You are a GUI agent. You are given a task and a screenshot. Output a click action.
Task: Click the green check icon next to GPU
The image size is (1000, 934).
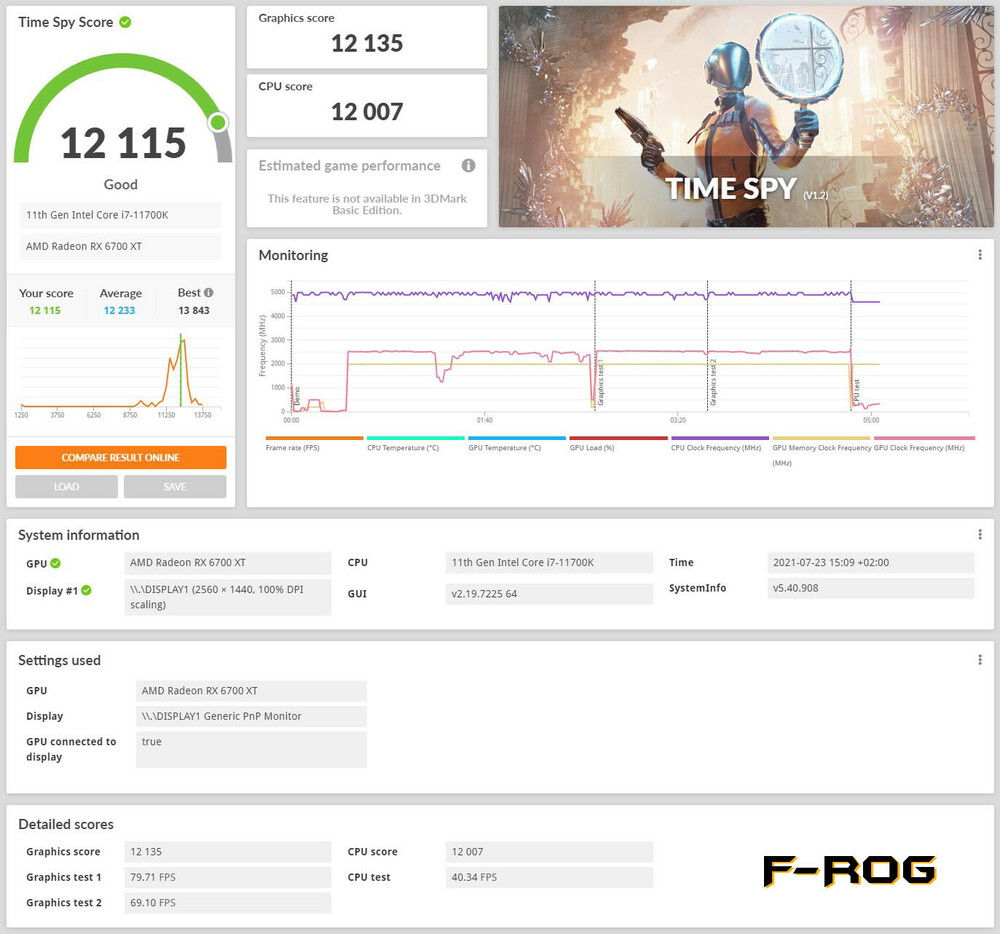pos(56,563)
